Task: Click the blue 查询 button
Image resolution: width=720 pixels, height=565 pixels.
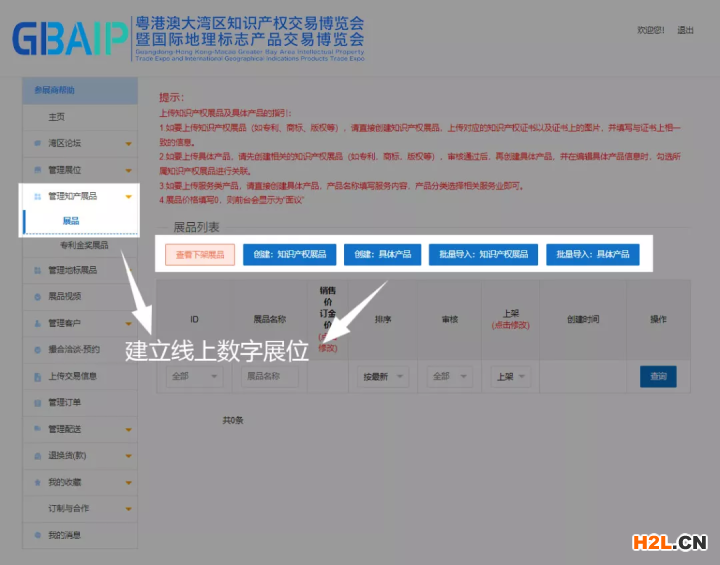Action: pyautogui.click(x=658, y=377)
